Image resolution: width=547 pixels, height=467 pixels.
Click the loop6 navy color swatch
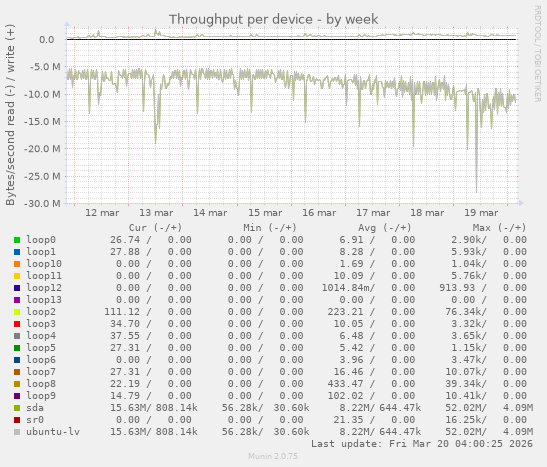[x=17, y=360]
